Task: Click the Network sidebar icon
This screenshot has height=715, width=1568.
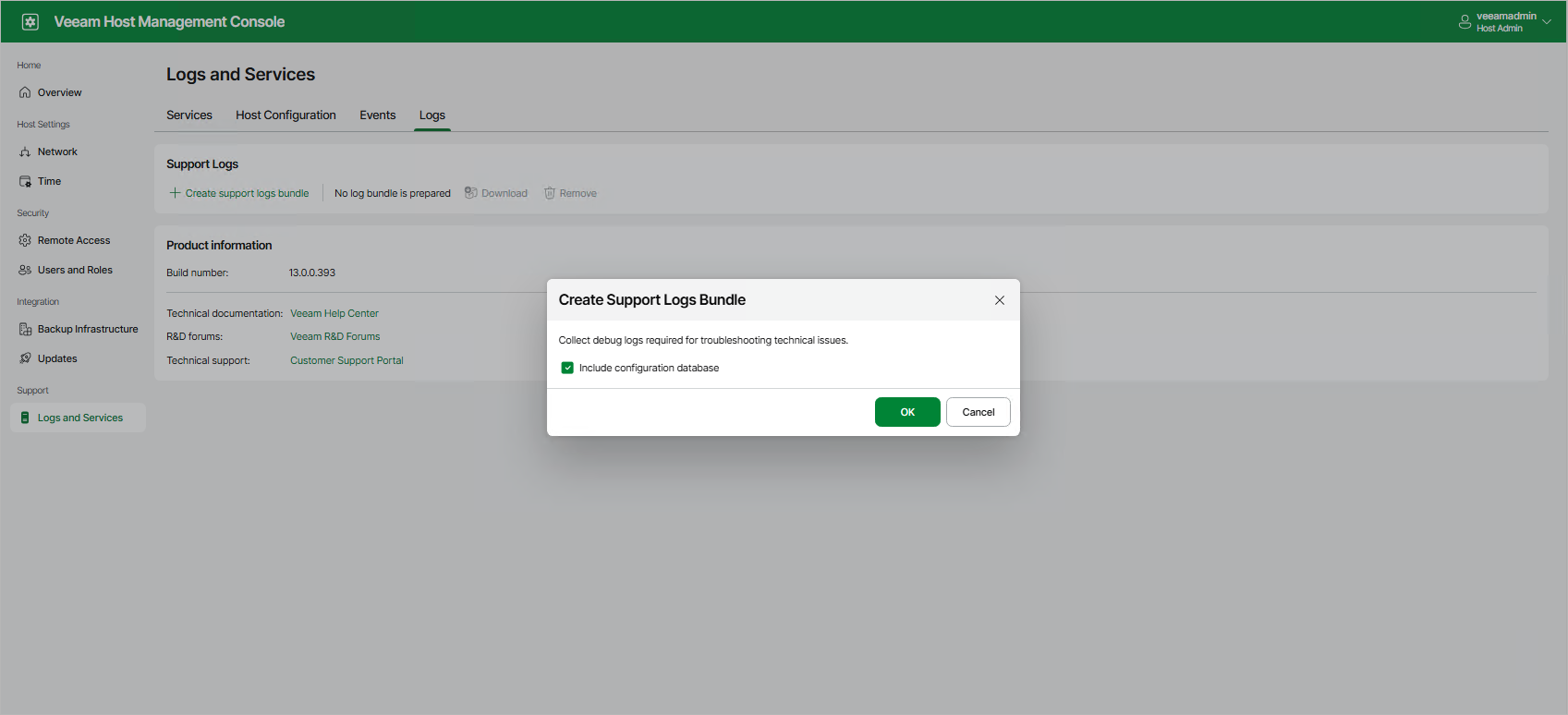Action: (25, 151)
